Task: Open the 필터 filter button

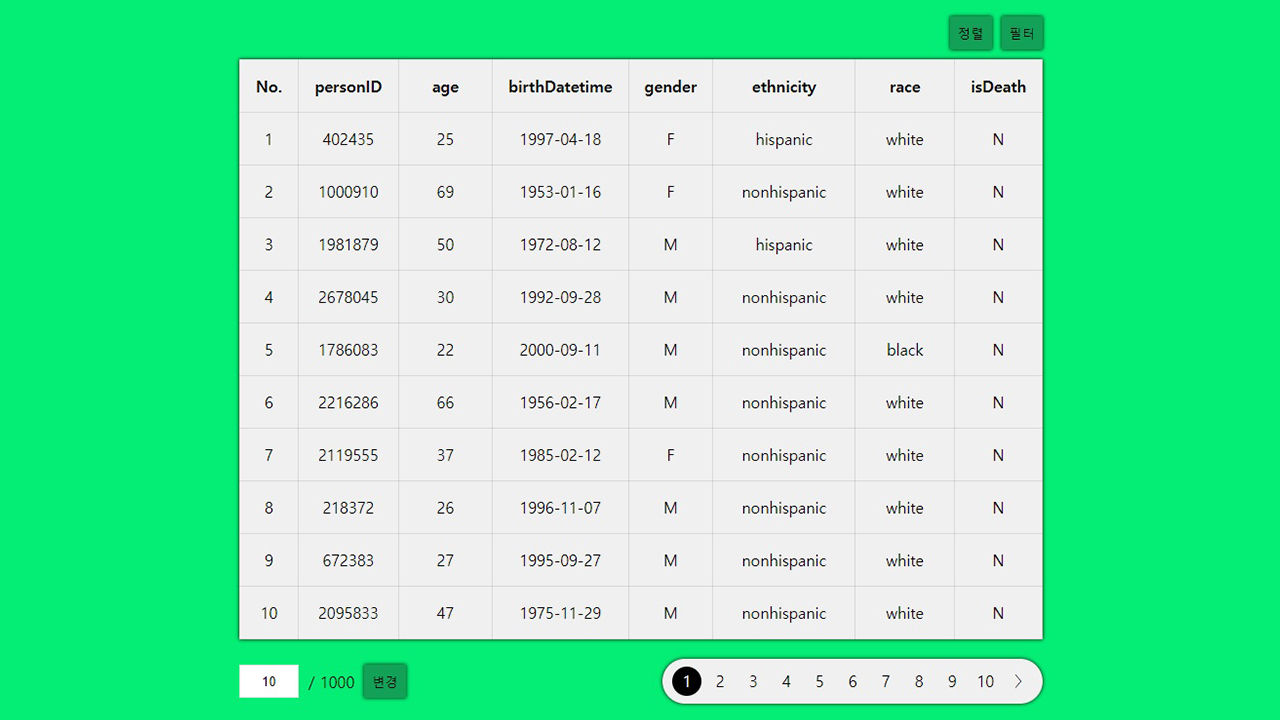Action: click(x=1021, y=33)
